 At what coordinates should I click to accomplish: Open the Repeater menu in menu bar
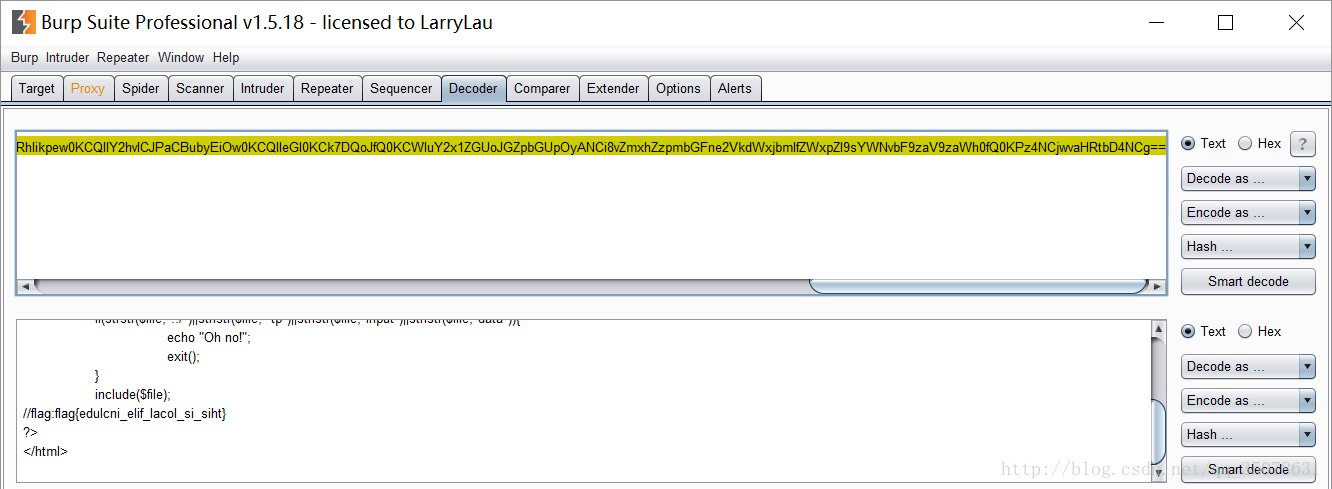pos(123,58)
